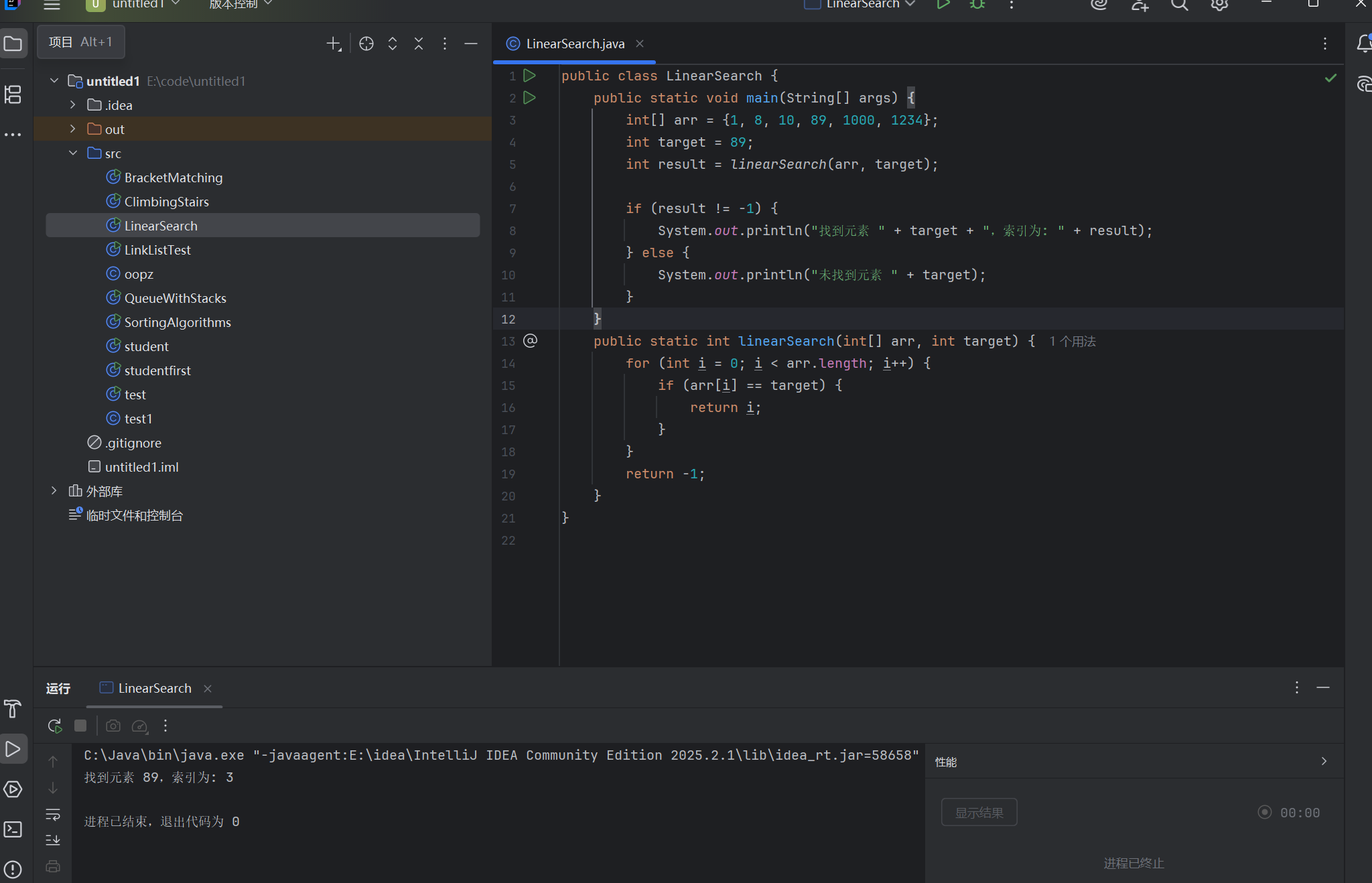Open the Structure tool window icon
The image size is (1372, 883).
[x=13, y=94]
